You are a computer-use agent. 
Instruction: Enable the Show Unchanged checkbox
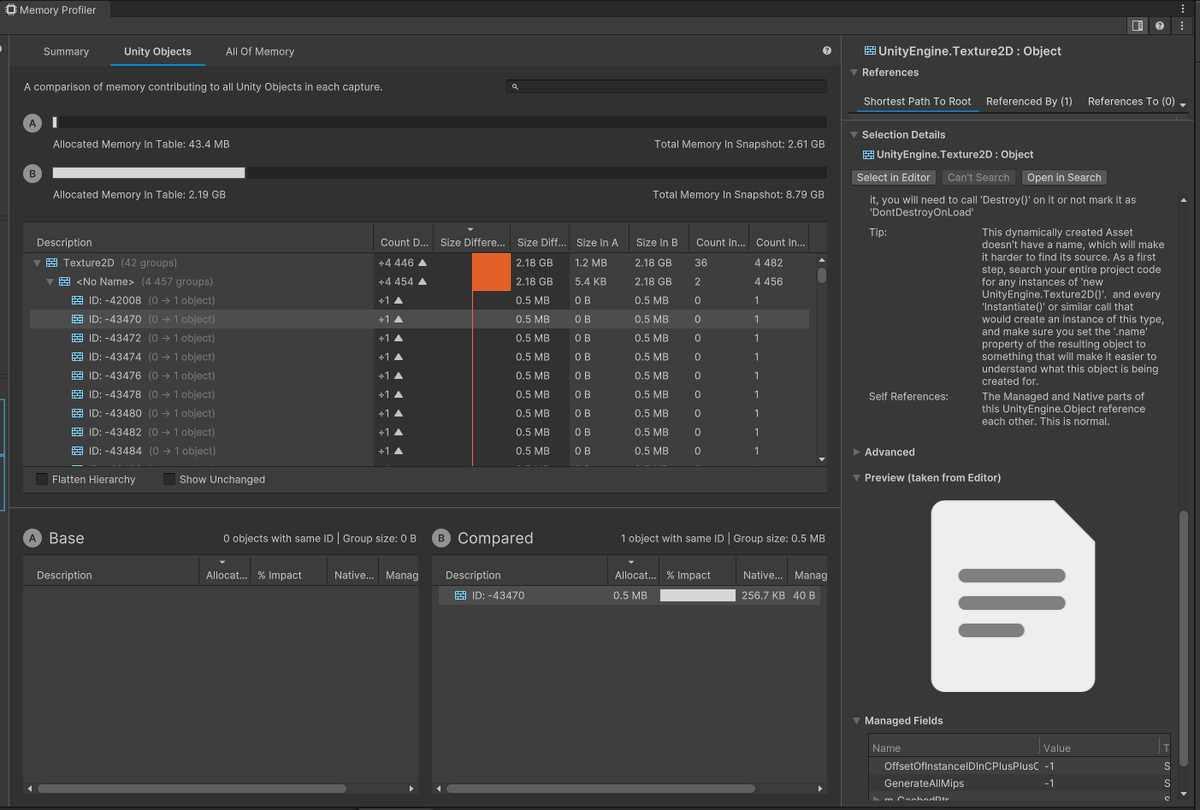pos(169,479)
